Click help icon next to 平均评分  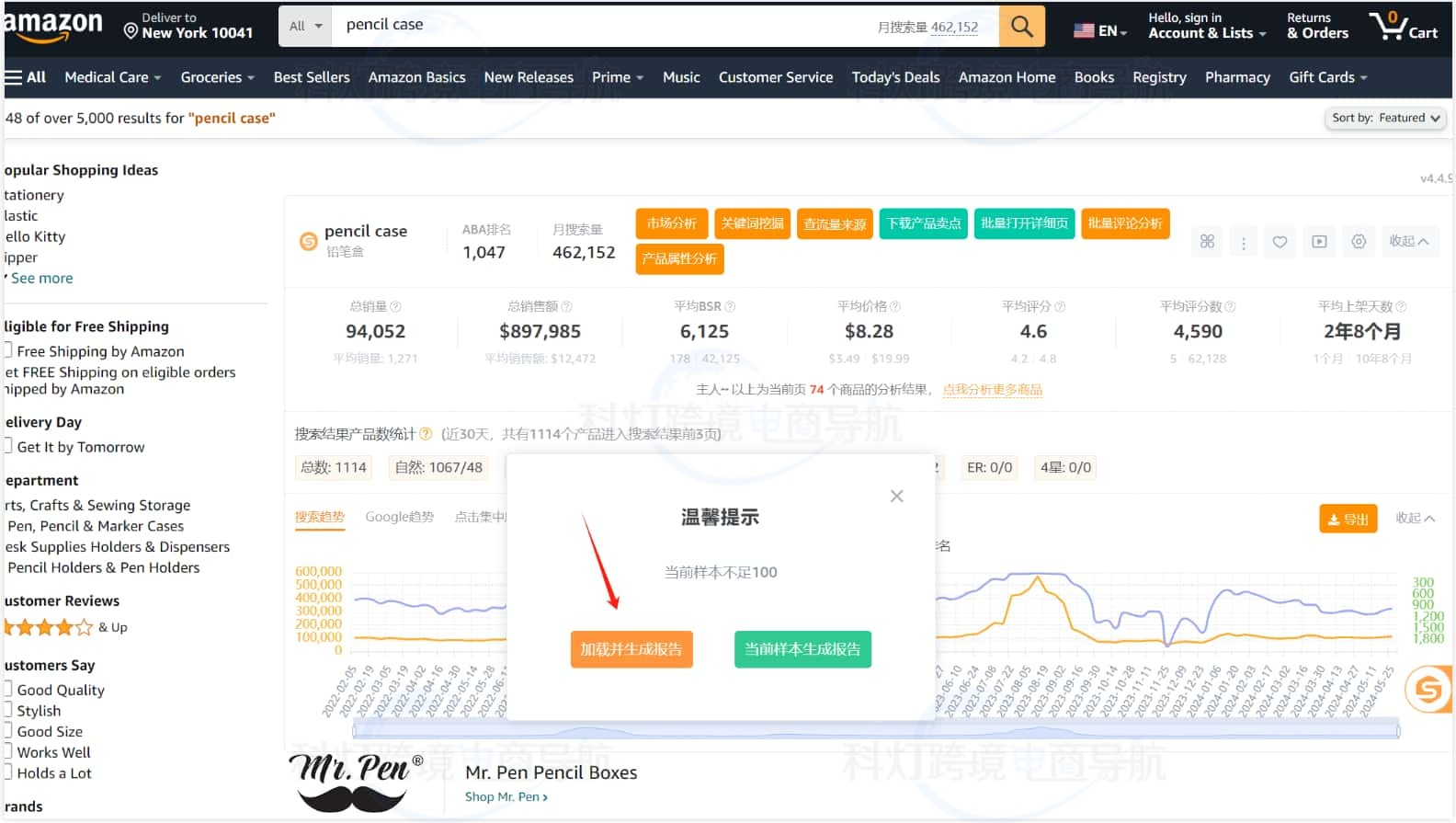[1059, 306]
